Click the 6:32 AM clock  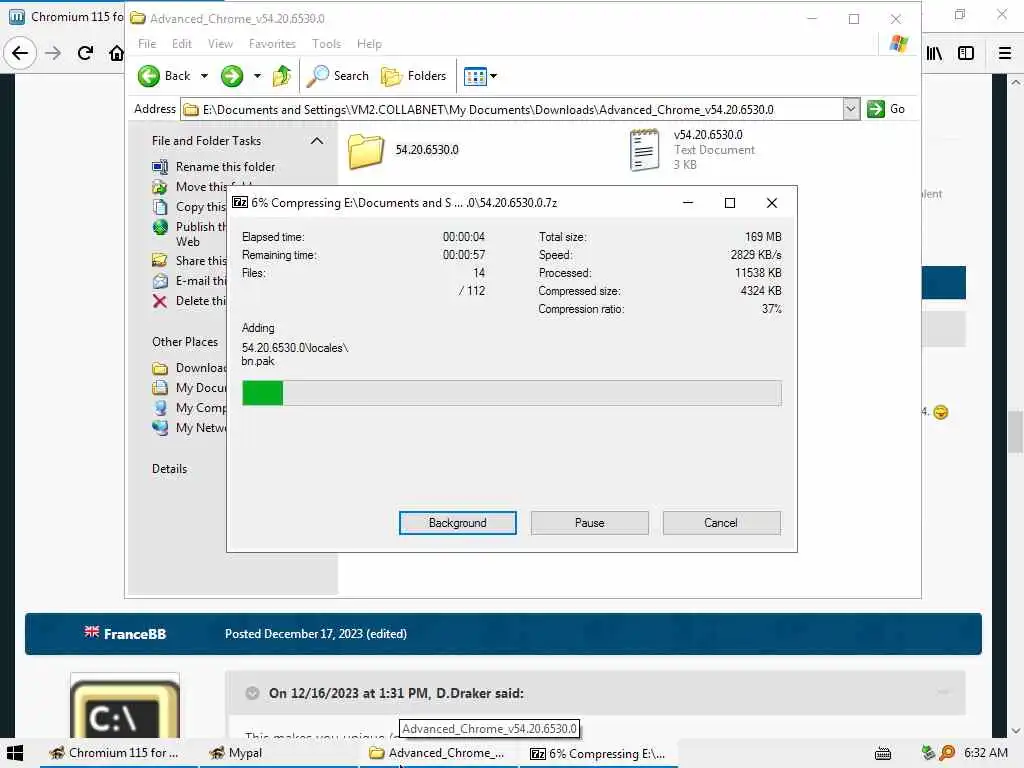tap(986, 753)
